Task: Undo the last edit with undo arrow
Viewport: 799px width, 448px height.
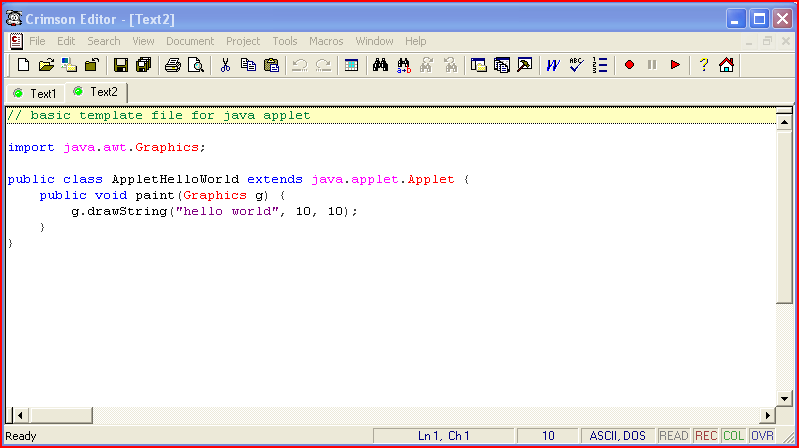Action: coord(300,65)
